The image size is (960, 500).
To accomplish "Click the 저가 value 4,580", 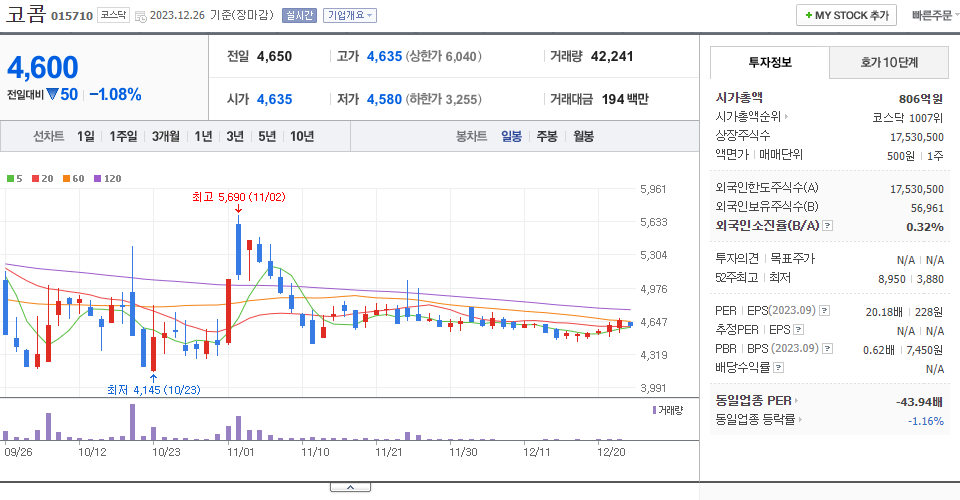I will coord(384,99).
